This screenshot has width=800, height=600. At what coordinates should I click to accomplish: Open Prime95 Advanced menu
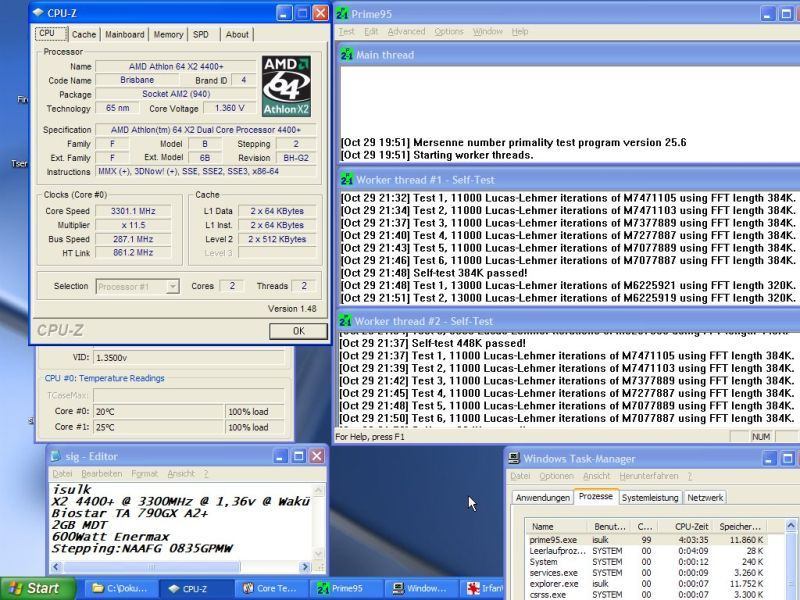[406, 32]
